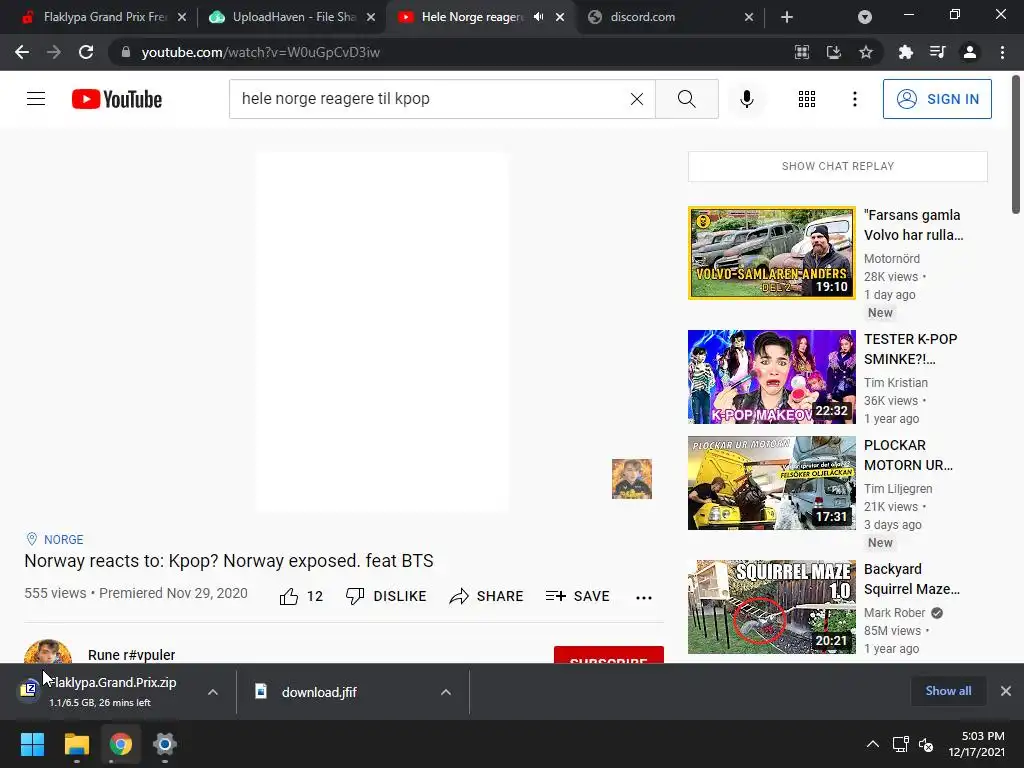Close the discord.com tab
Viewport: 1024px width, 768px height.
749,17
